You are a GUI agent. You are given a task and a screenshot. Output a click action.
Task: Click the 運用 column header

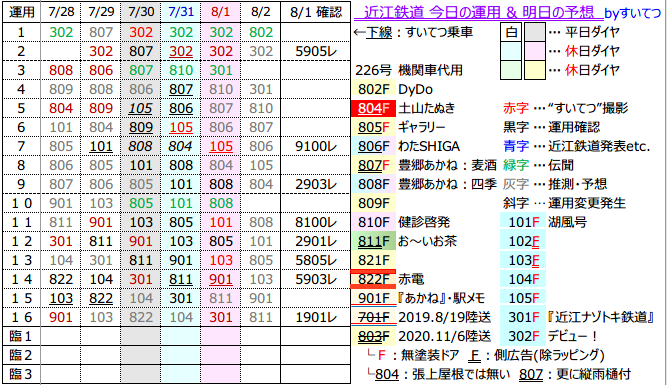click(x=22, y=12)
